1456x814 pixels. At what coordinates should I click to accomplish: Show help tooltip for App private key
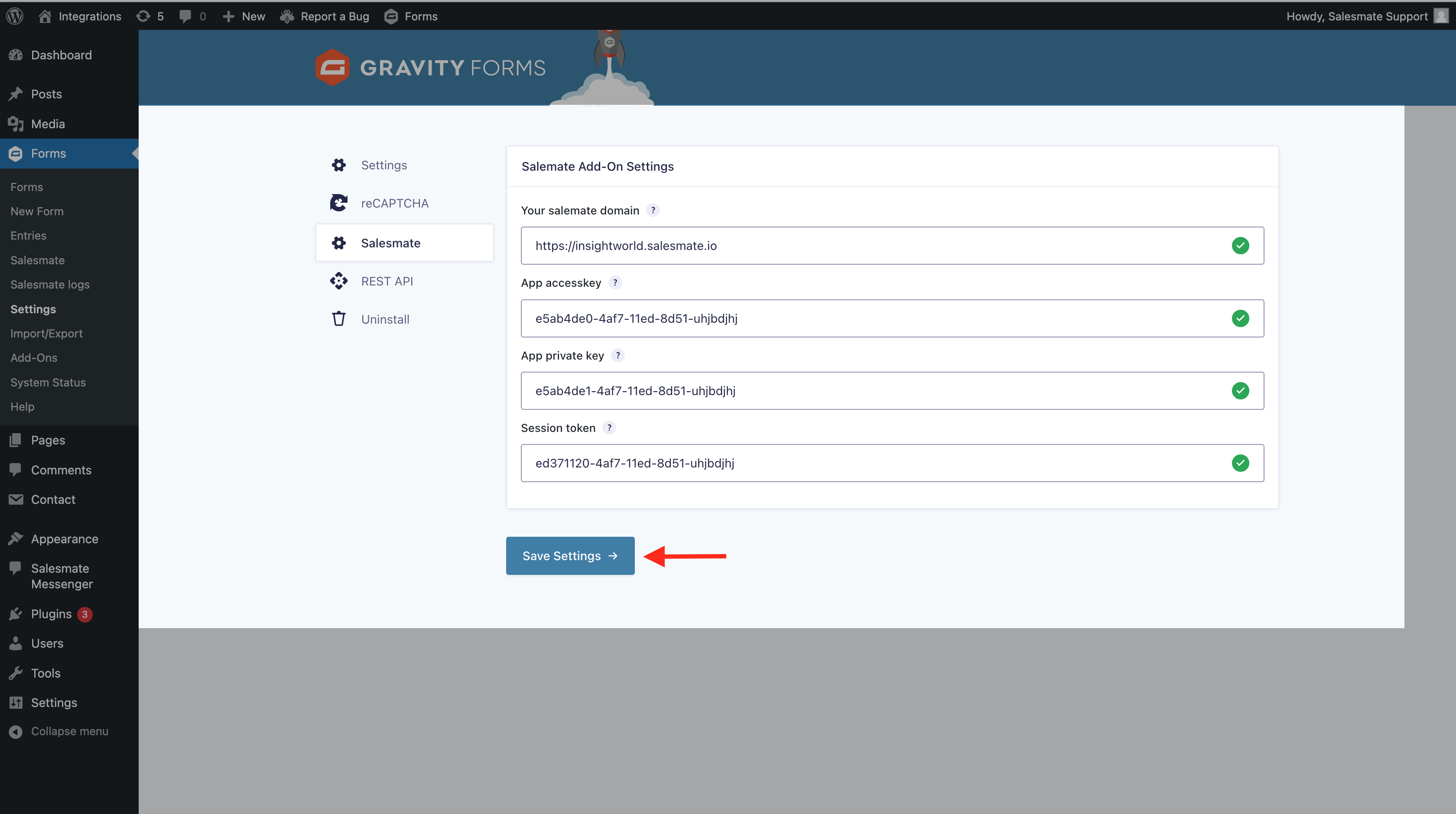pyautogui.click(x=618, y=355)
